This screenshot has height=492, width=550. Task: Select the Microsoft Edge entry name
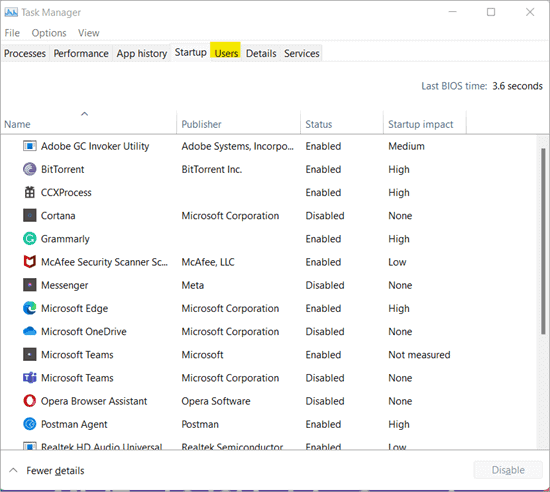click(74, 308)
